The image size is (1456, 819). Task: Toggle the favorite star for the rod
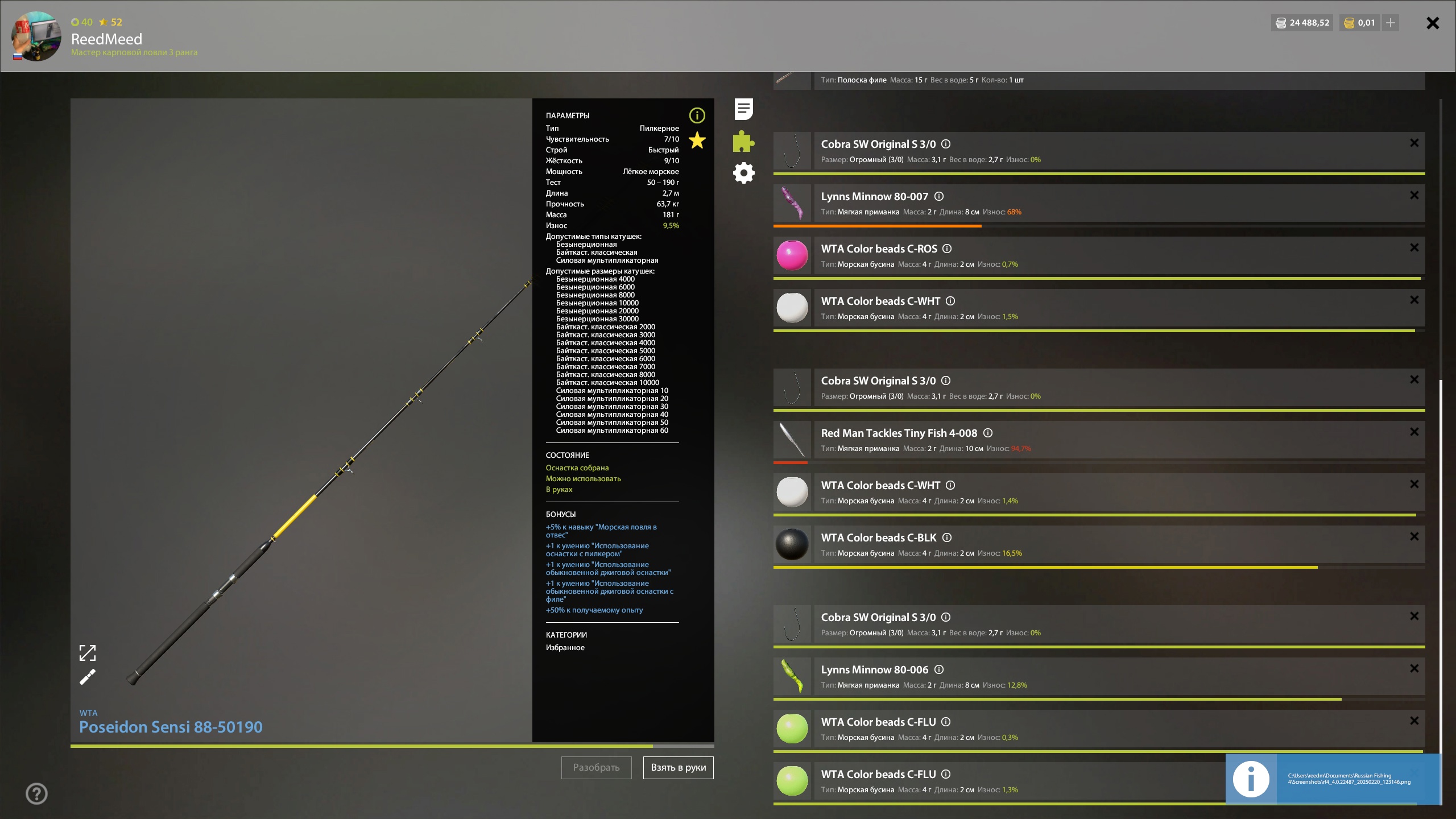[x=697, y=140]
